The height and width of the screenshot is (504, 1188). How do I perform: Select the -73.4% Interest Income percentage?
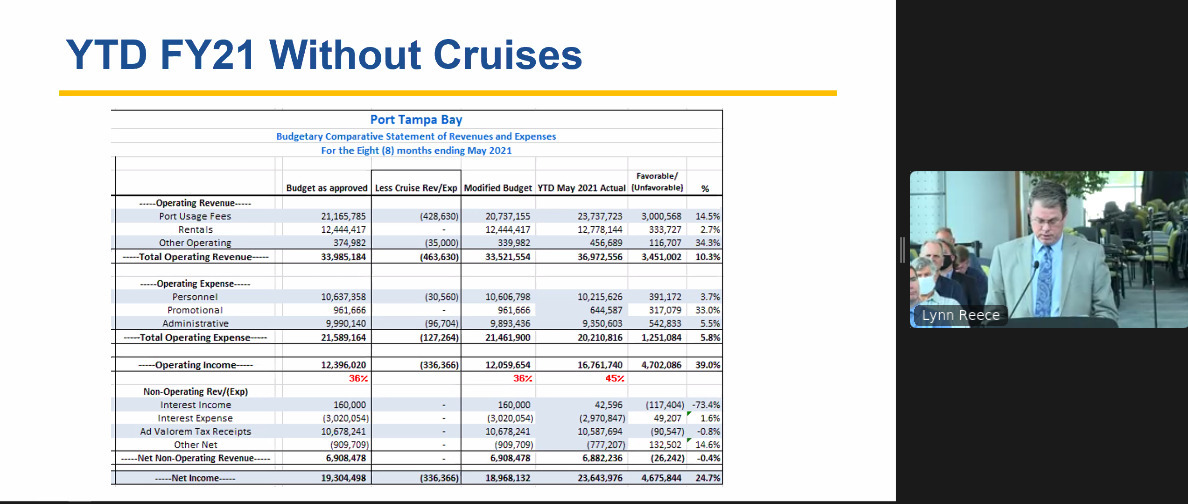pyautogui.click(x=705, y=405)
